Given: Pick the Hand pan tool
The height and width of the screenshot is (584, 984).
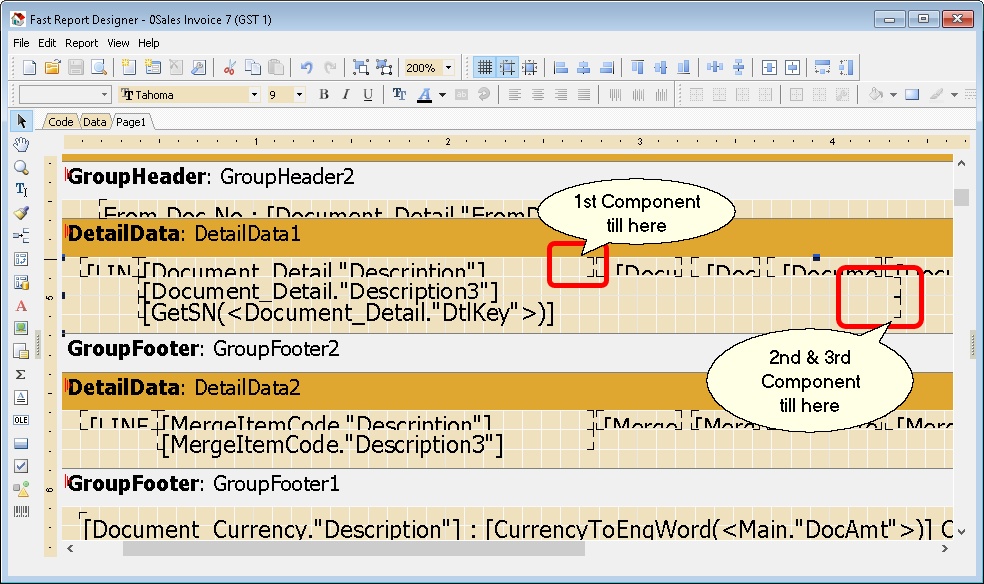Looking at the screenshot, I should point(22,144).
